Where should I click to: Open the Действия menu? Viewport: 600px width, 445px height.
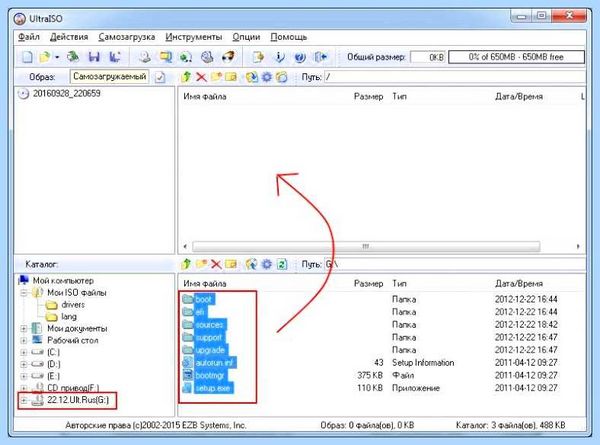69,37
